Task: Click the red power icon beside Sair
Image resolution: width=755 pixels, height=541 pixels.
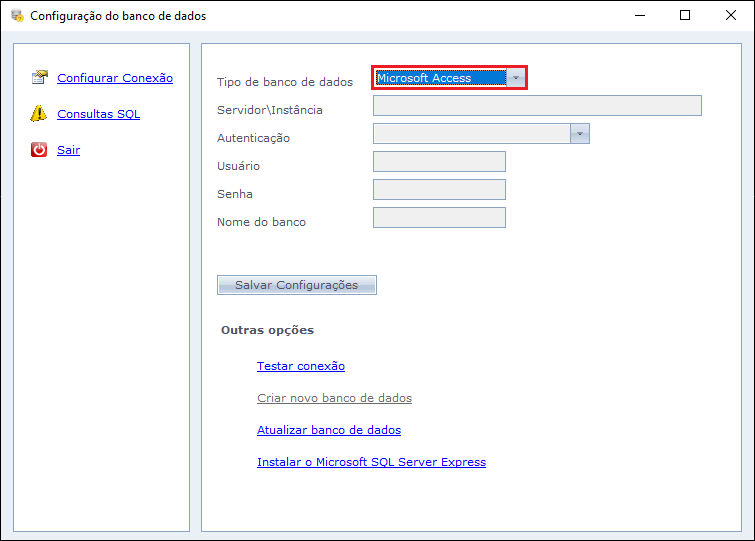Action: pyautogui.click(x=39, y=150)
